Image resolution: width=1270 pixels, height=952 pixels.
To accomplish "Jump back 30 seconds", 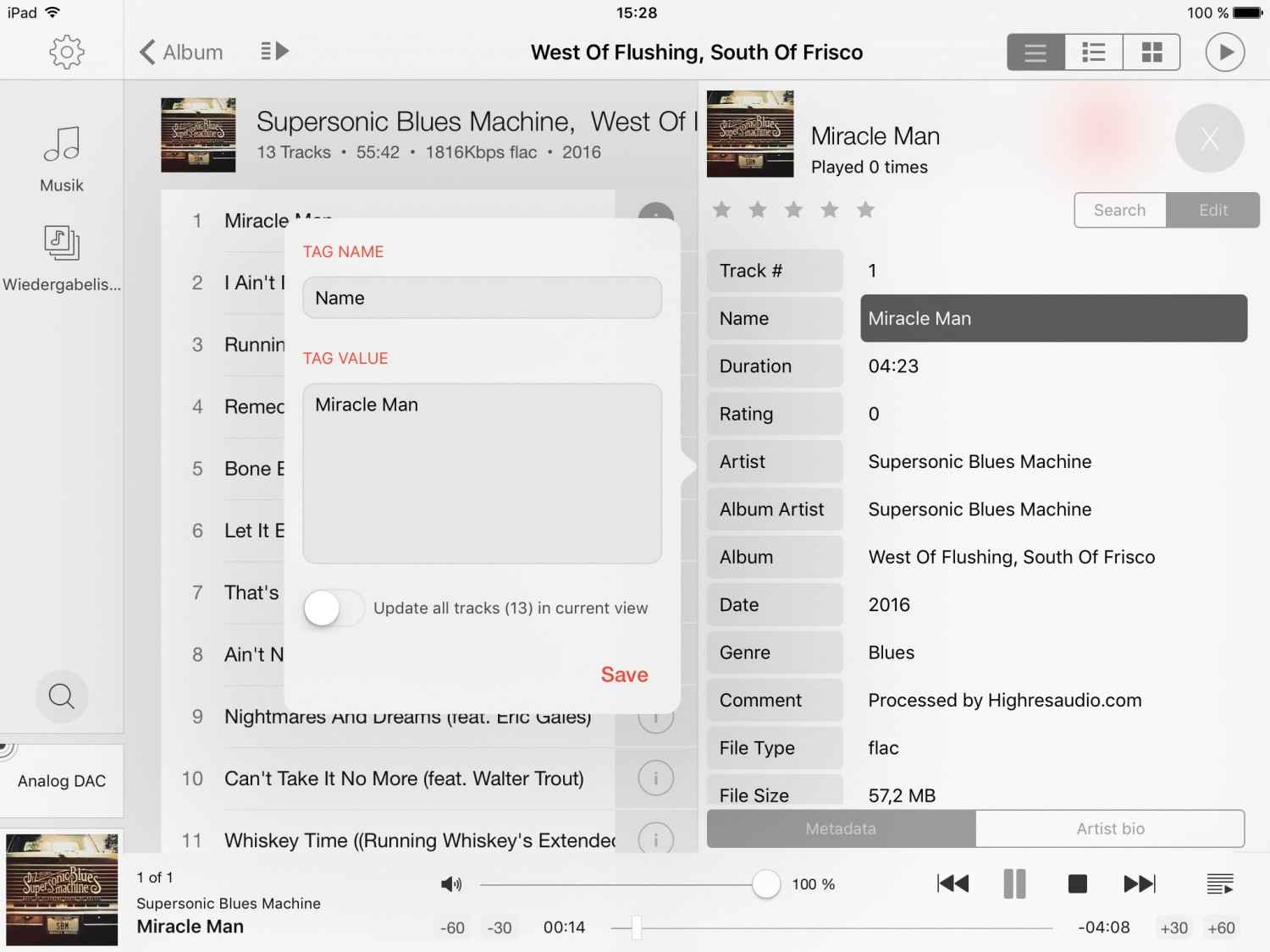I will [500, 927].
